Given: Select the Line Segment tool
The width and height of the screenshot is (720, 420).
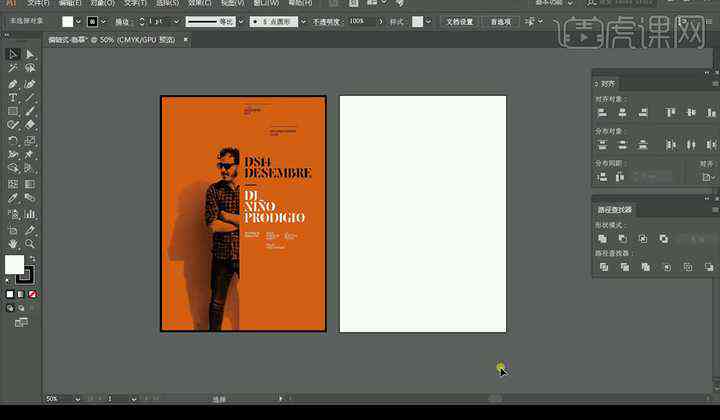Looking at the screenshot, I should click(x=30, y=98).
